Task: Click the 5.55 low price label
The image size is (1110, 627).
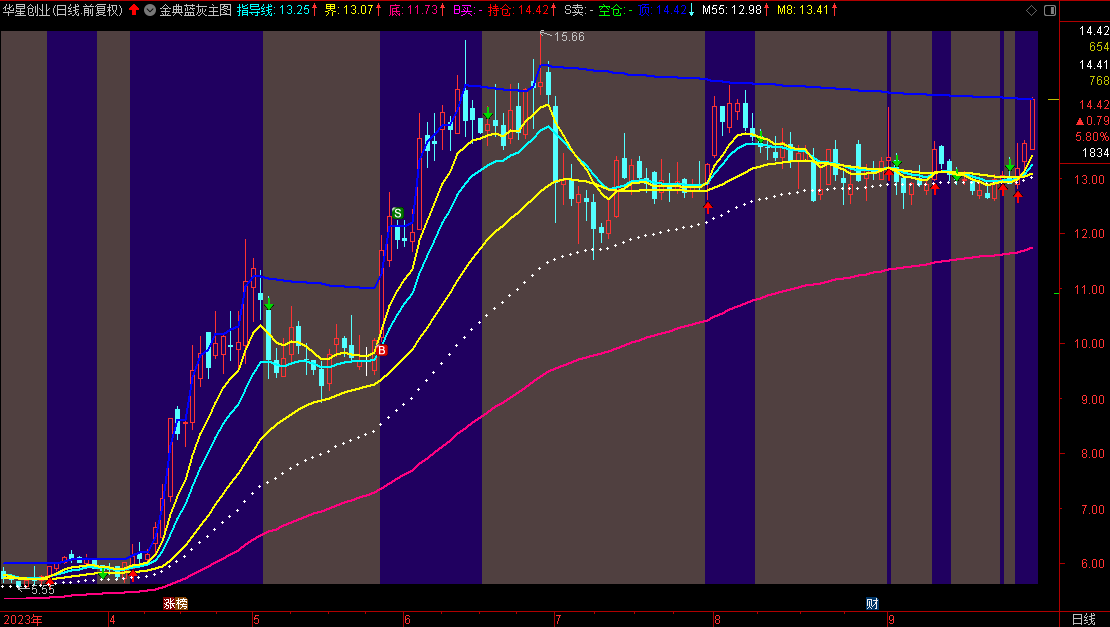Action: tap(42, 589)
